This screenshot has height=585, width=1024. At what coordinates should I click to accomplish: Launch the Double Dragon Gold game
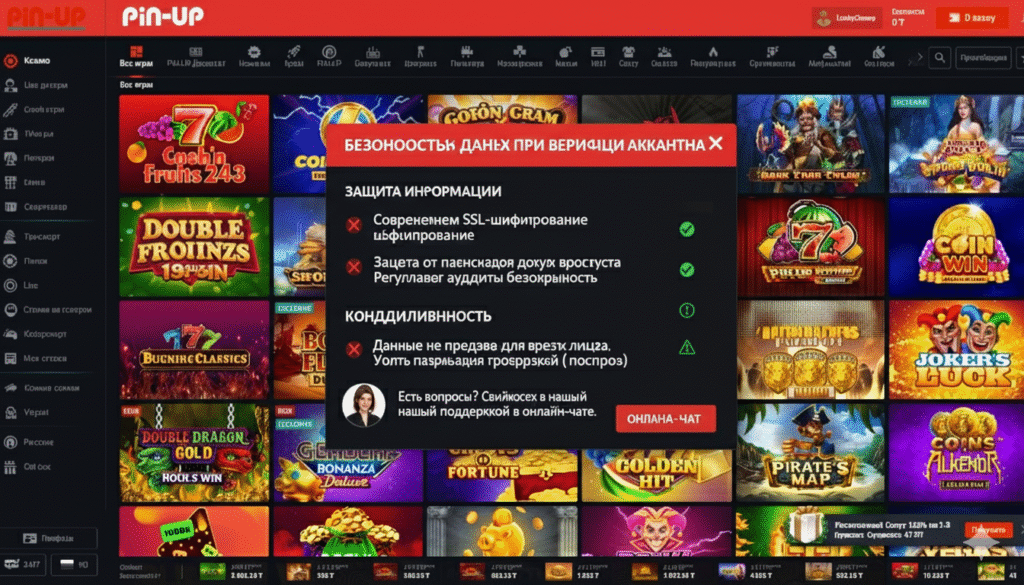click(194, 452)
